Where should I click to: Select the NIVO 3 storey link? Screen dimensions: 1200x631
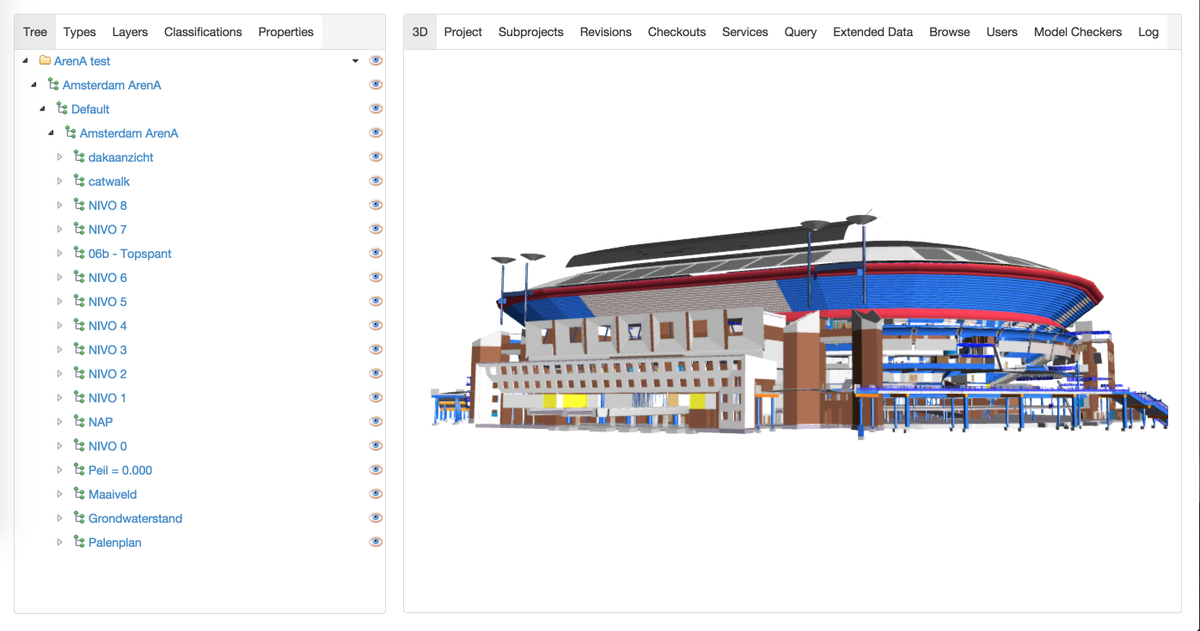point(108,349)
